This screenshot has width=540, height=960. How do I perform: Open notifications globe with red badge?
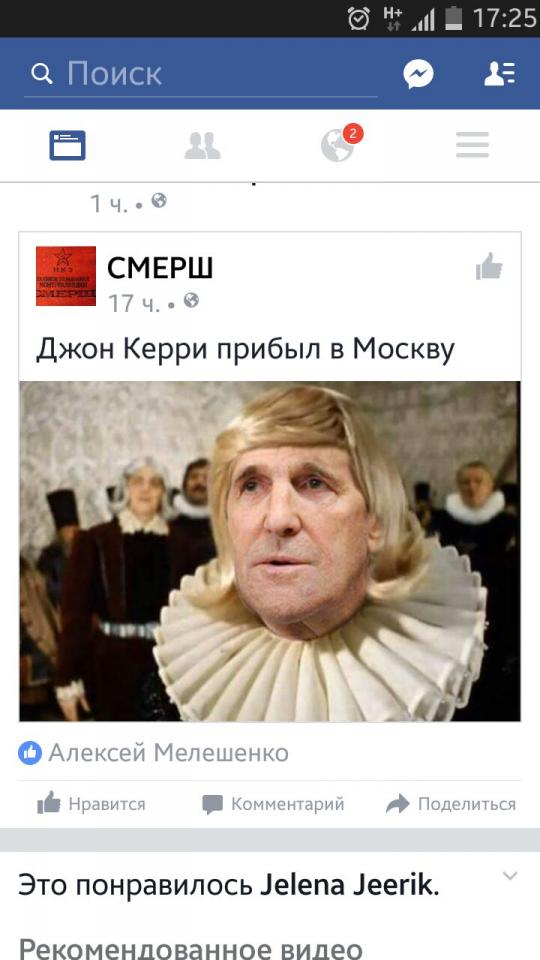point(340,144)
